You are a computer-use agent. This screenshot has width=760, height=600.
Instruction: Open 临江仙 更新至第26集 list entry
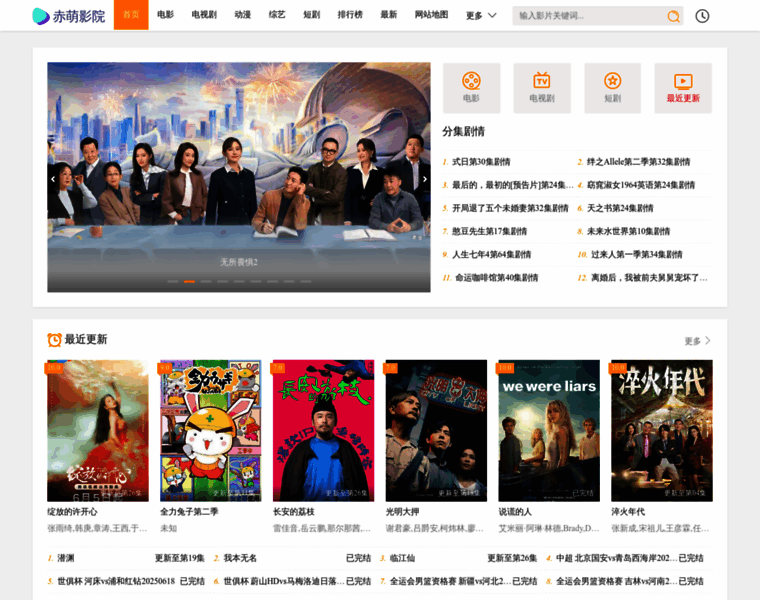coord(459,558)
